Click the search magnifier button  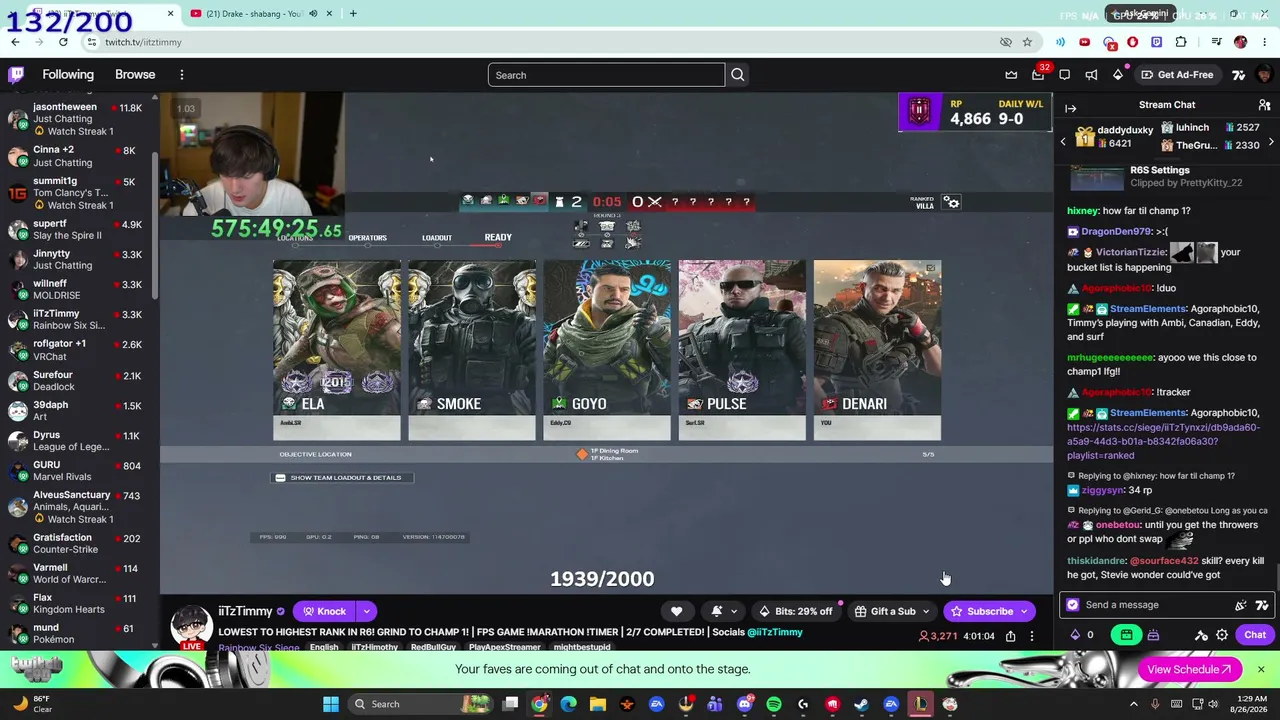click(738, 75)
